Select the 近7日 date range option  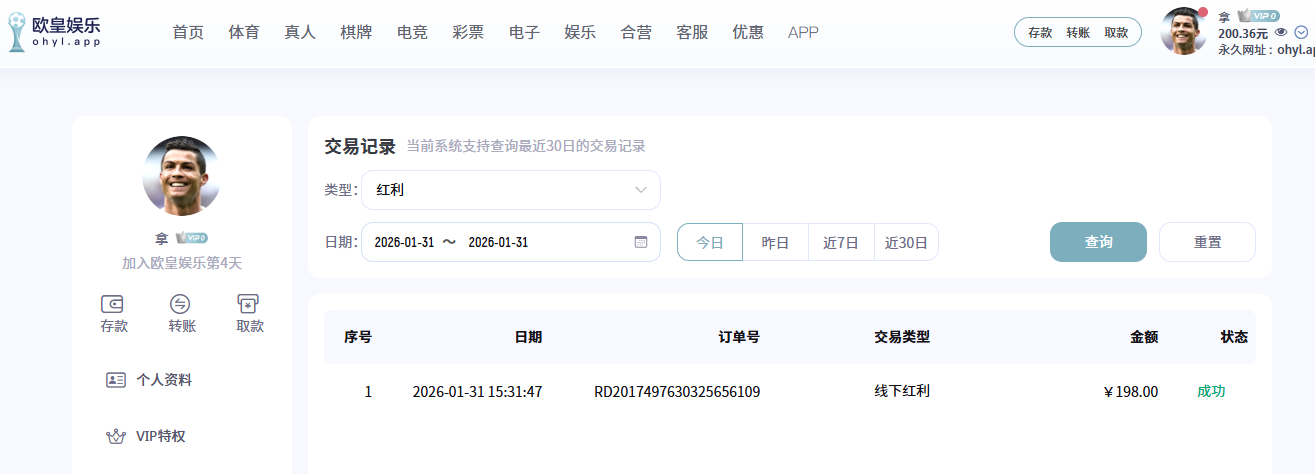[x=841, y=242]
